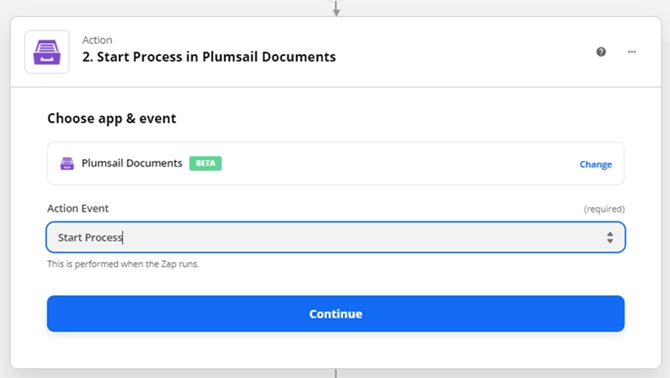This screenshot has height=378, width=670.
Task: Click the step header bar area
Action: [x=335, y=52]
